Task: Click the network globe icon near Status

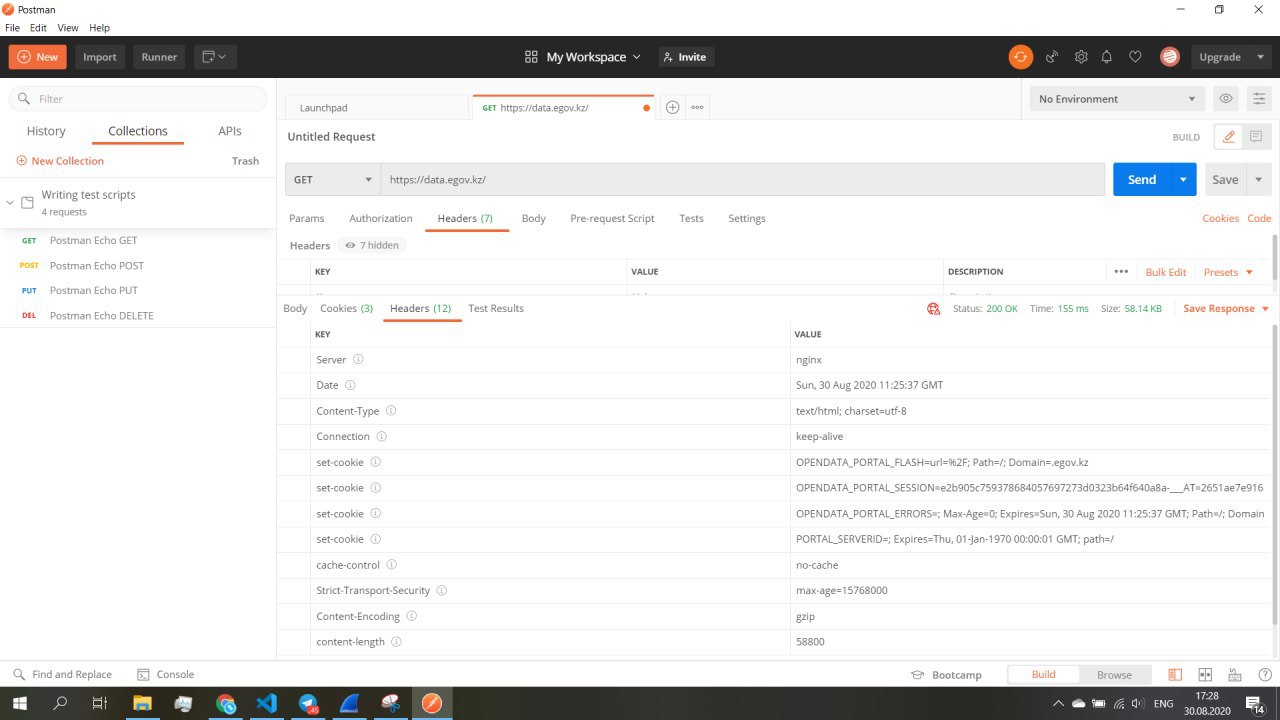Action: click(x=934, y=309)
